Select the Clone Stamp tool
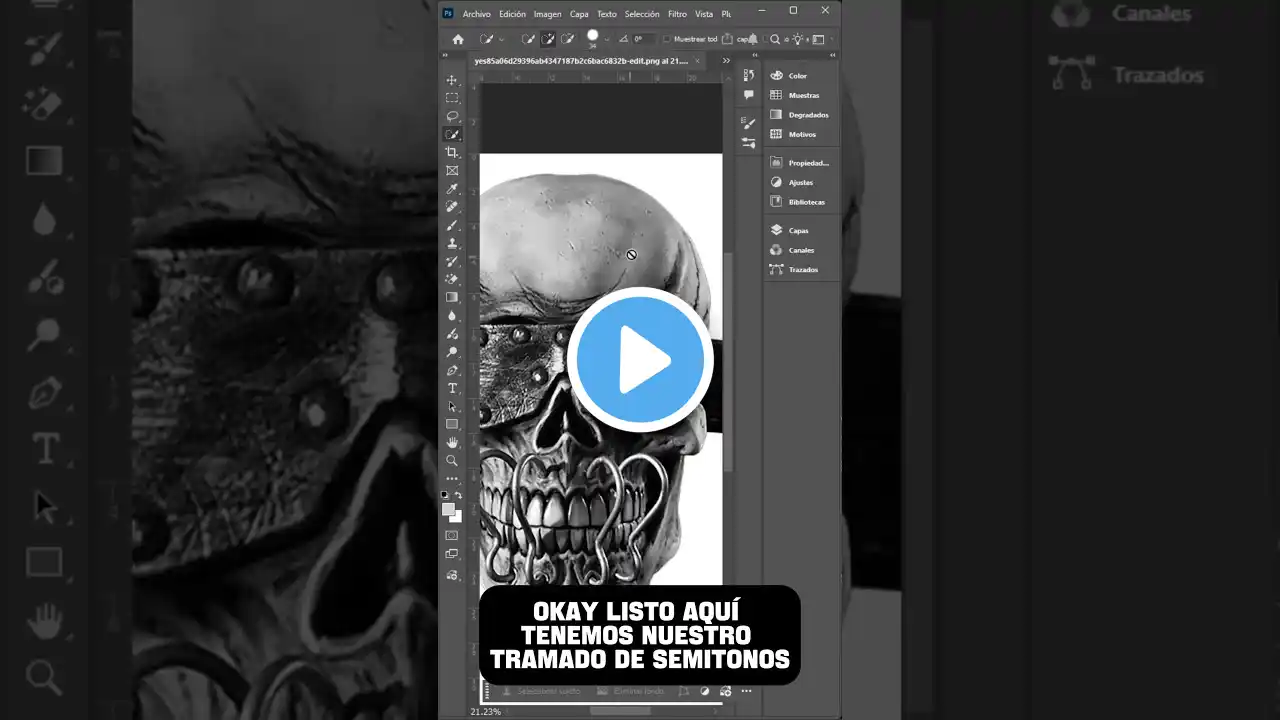This screenshot has height=720, width=1280. pyautogui.click(x=452, y=243)
